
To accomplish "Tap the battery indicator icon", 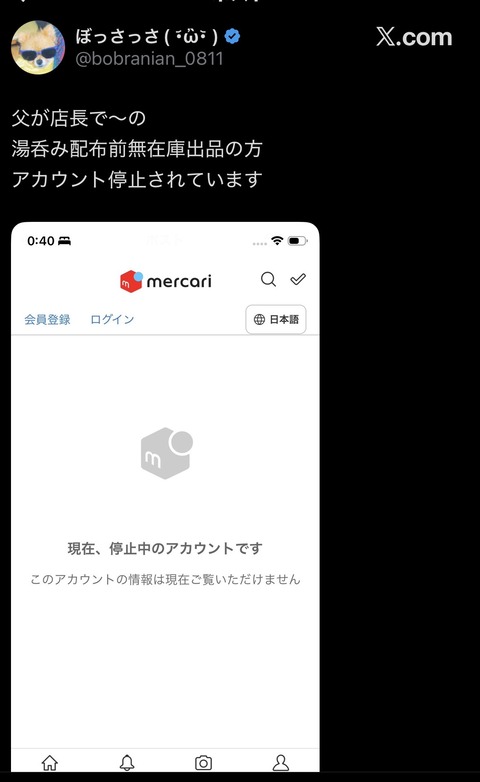I will (297, 241).
